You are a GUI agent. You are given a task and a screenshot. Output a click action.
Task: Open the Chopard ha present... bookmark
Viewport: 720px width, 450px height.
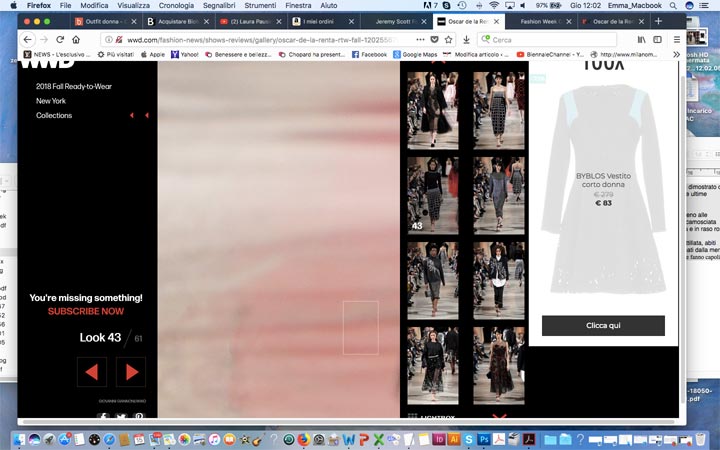[312, 54]
